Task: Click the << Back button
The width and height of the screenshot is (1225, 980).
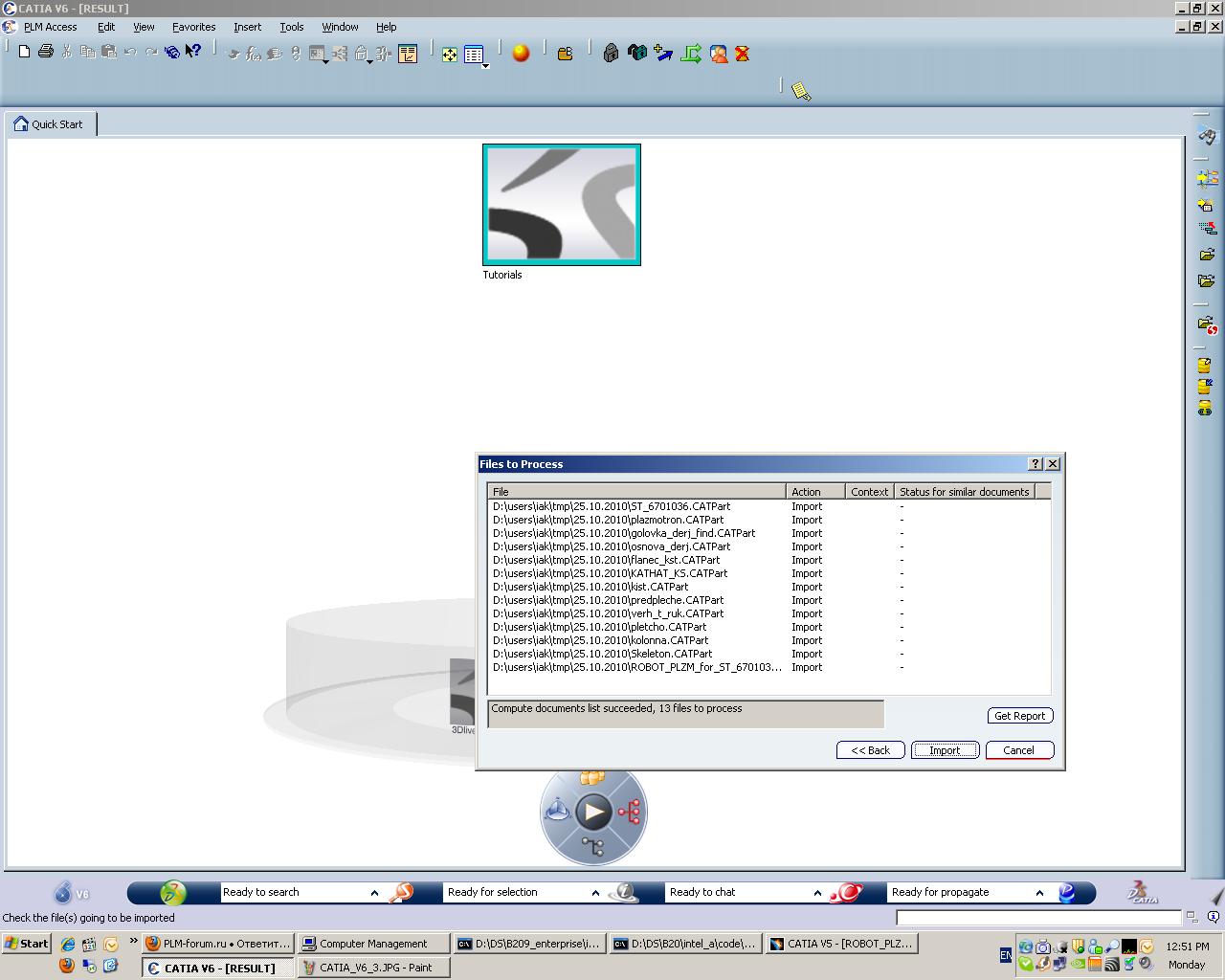Action: [870, 750]
